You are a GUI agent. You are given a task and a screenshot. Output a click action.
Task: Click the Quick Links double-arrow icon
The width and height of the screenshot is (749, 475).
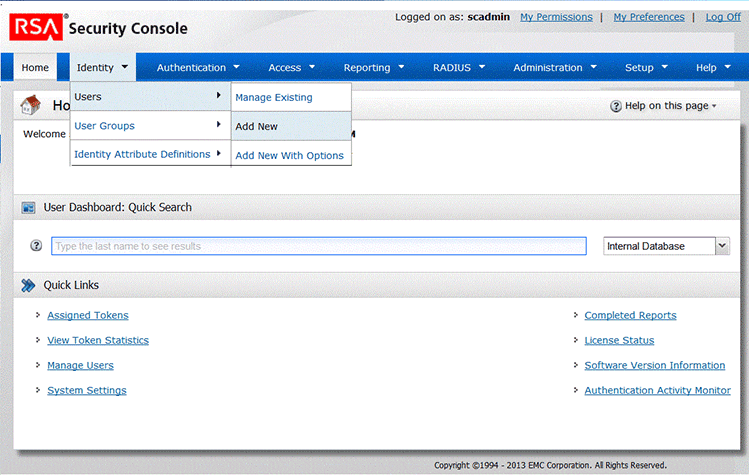(28, 285)
